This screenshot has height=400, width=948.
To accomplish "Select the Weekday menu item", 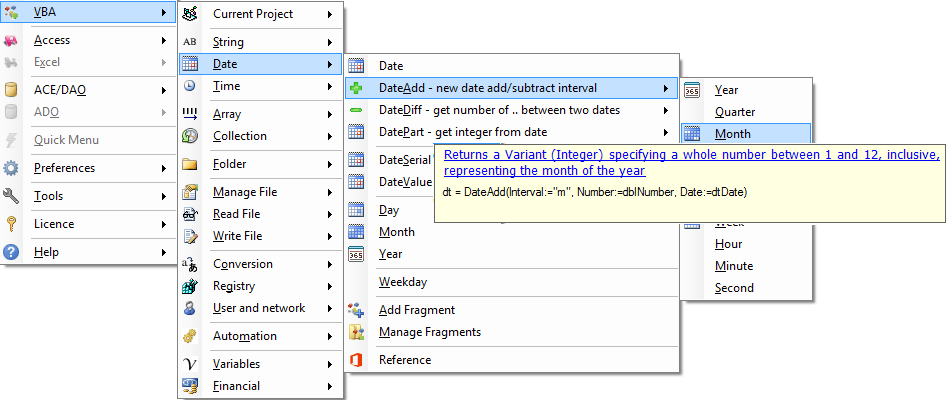I will coord(511,282).
